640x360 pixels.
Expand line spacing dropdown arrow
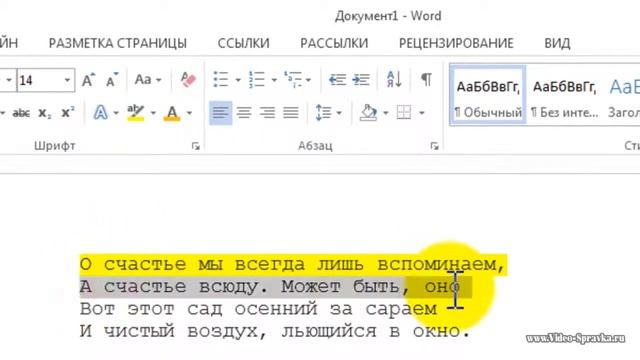point(339,113)
